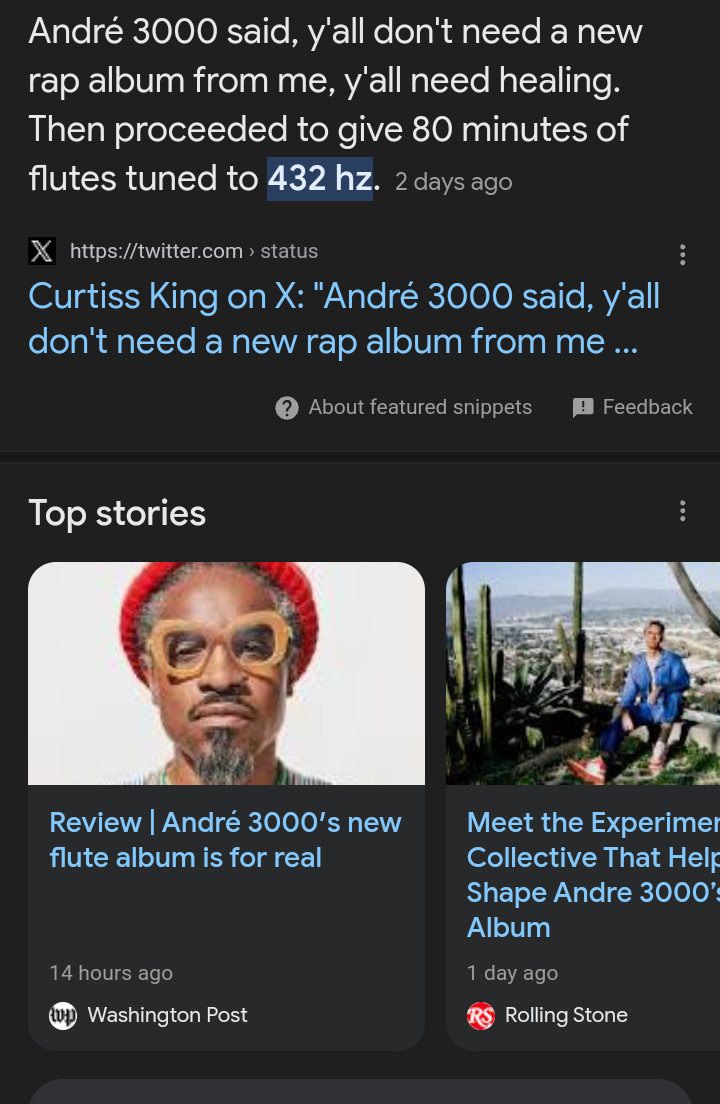Open the "Meet the Experimental Collective" story headline
This screenshot has width=720, height=1104.
click(592, 875)
